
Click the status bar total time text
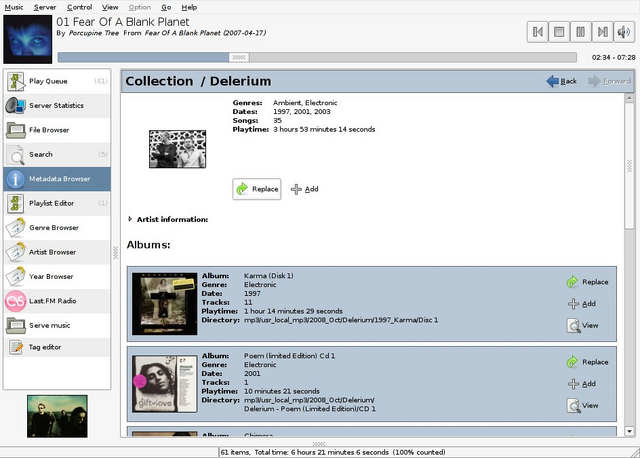322,452
